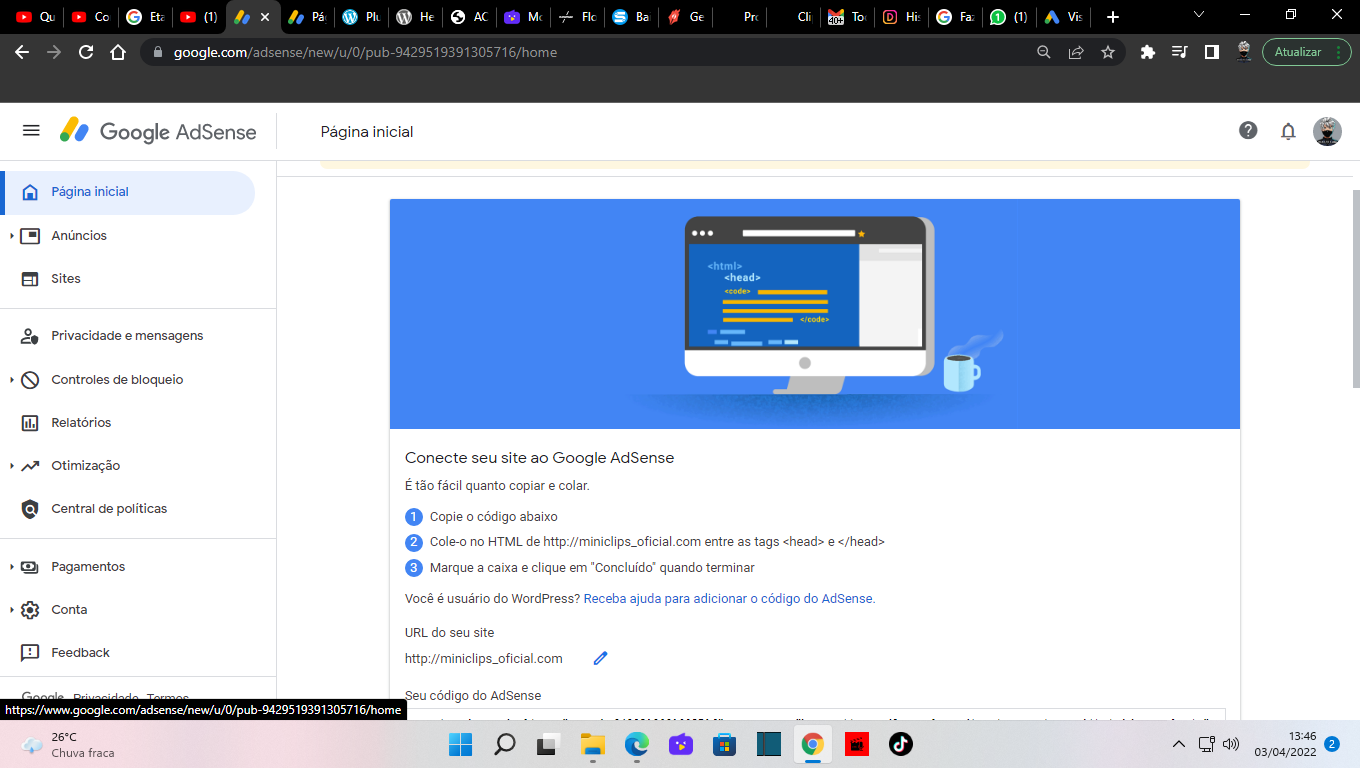Expand the Anúncios sidebar section

11,236
